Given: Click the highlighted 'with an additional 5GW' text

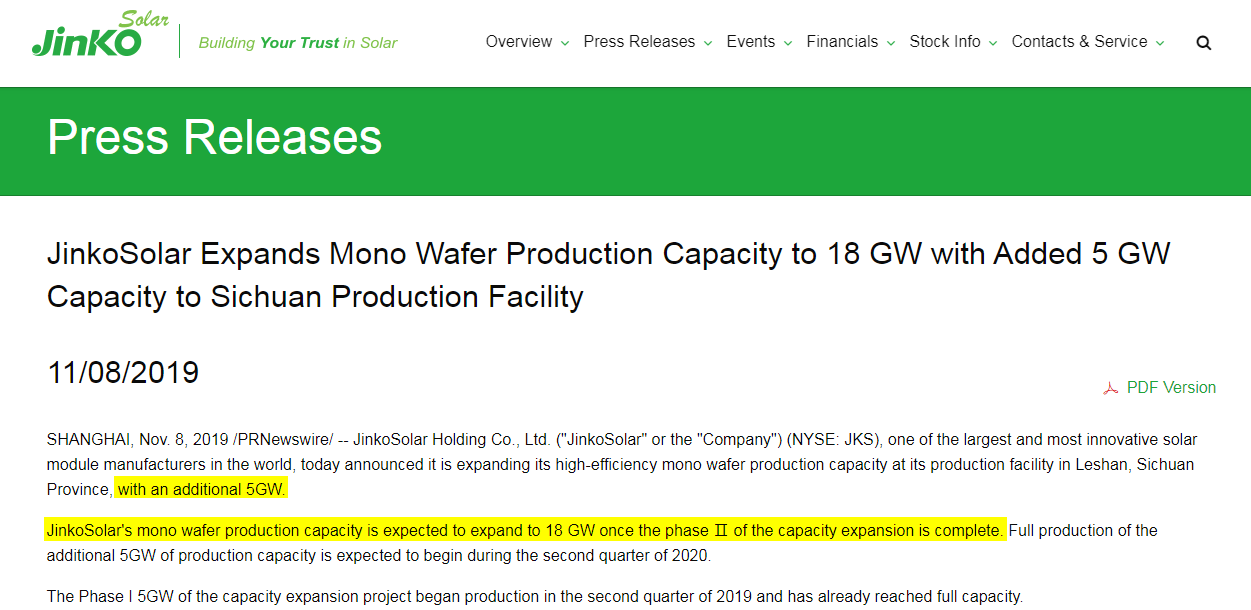Looking at the screenshot, I should pos(202,490).
